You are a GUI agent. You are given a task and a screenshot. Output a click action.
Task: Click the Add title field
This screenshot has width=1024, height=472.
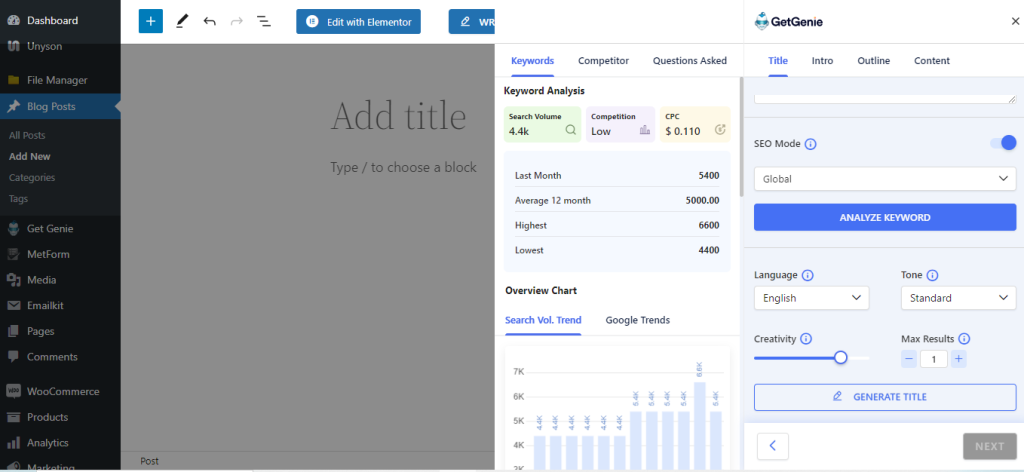pyautogui.click(x=398, y=117)
